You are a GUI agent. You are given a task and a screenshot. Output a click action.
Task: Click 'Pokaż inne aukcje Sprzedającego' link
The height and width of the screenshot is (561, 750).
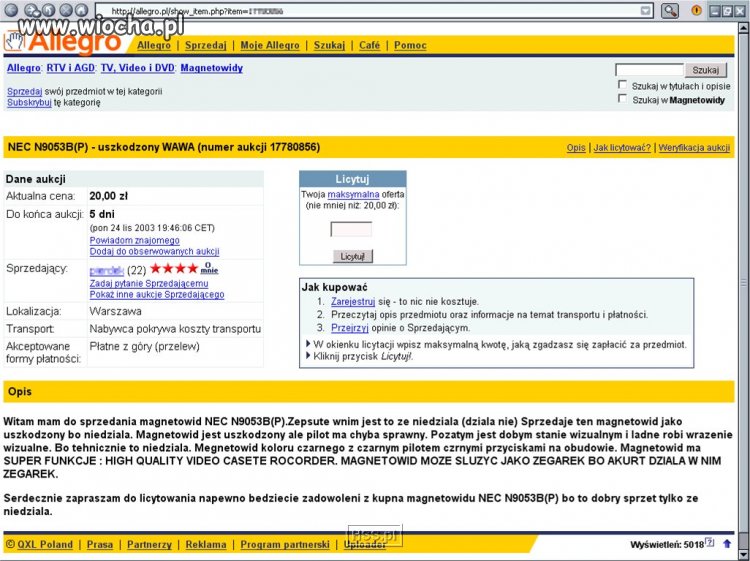[x=157, y=294]
